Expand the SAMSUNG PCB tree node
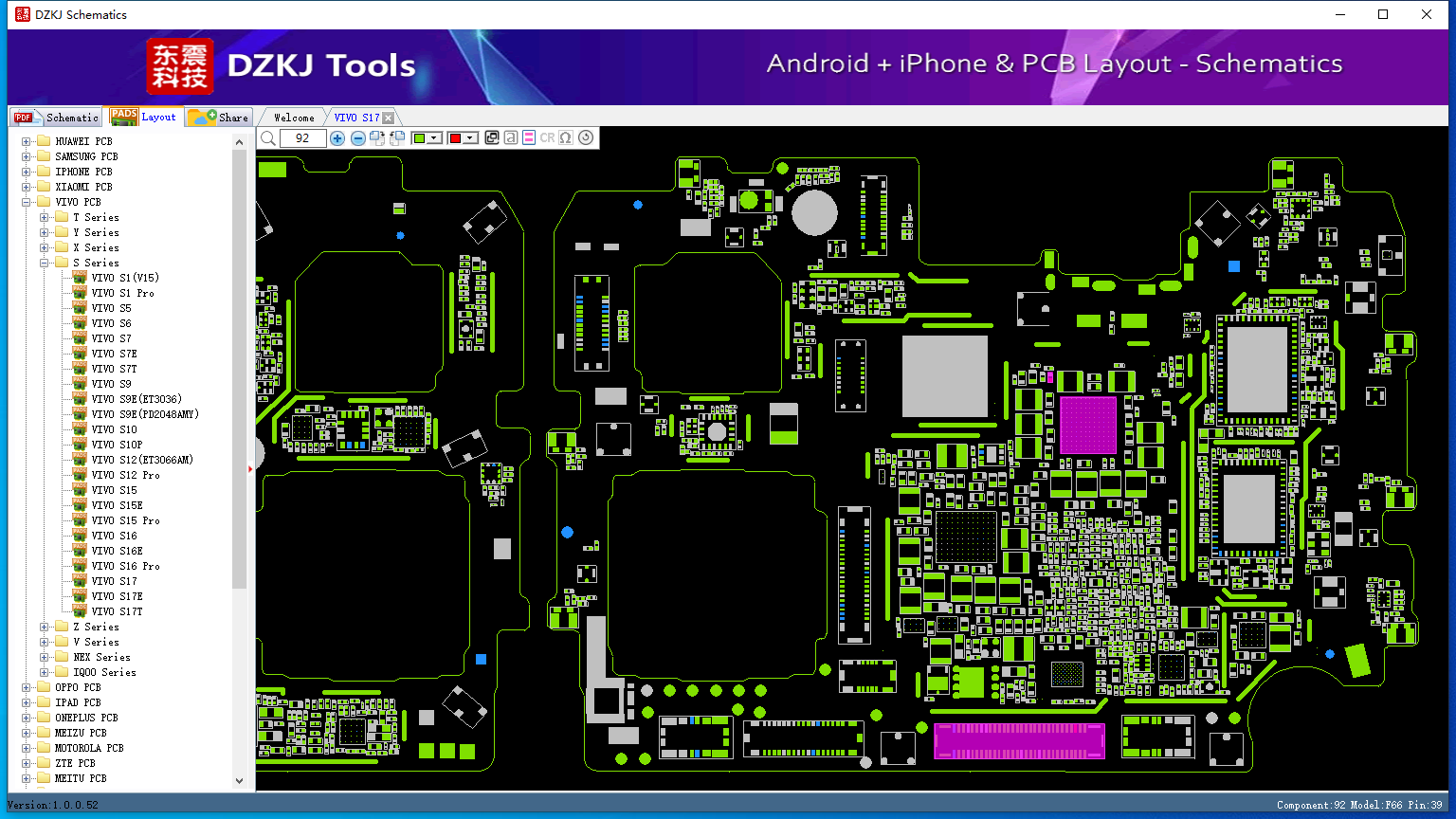Image resolution: width=1456 pixels, height=819 pixels. pyautogui.click(x=27, y=156)
